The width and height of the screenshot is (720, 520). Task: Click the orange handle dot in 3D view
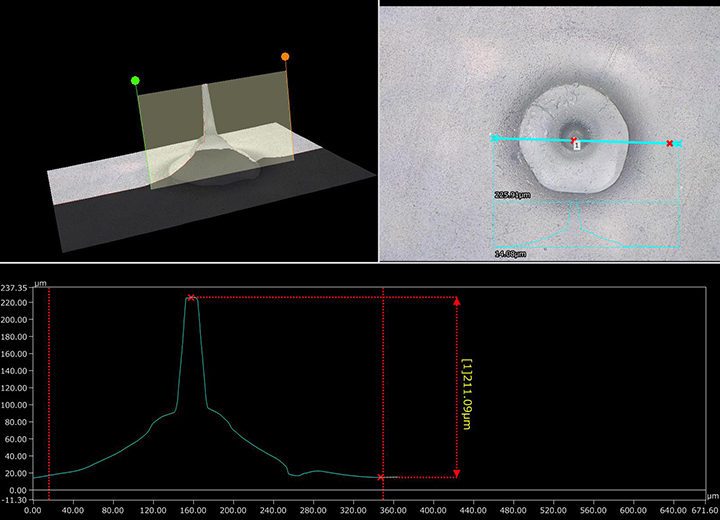(x=285, y=57)
